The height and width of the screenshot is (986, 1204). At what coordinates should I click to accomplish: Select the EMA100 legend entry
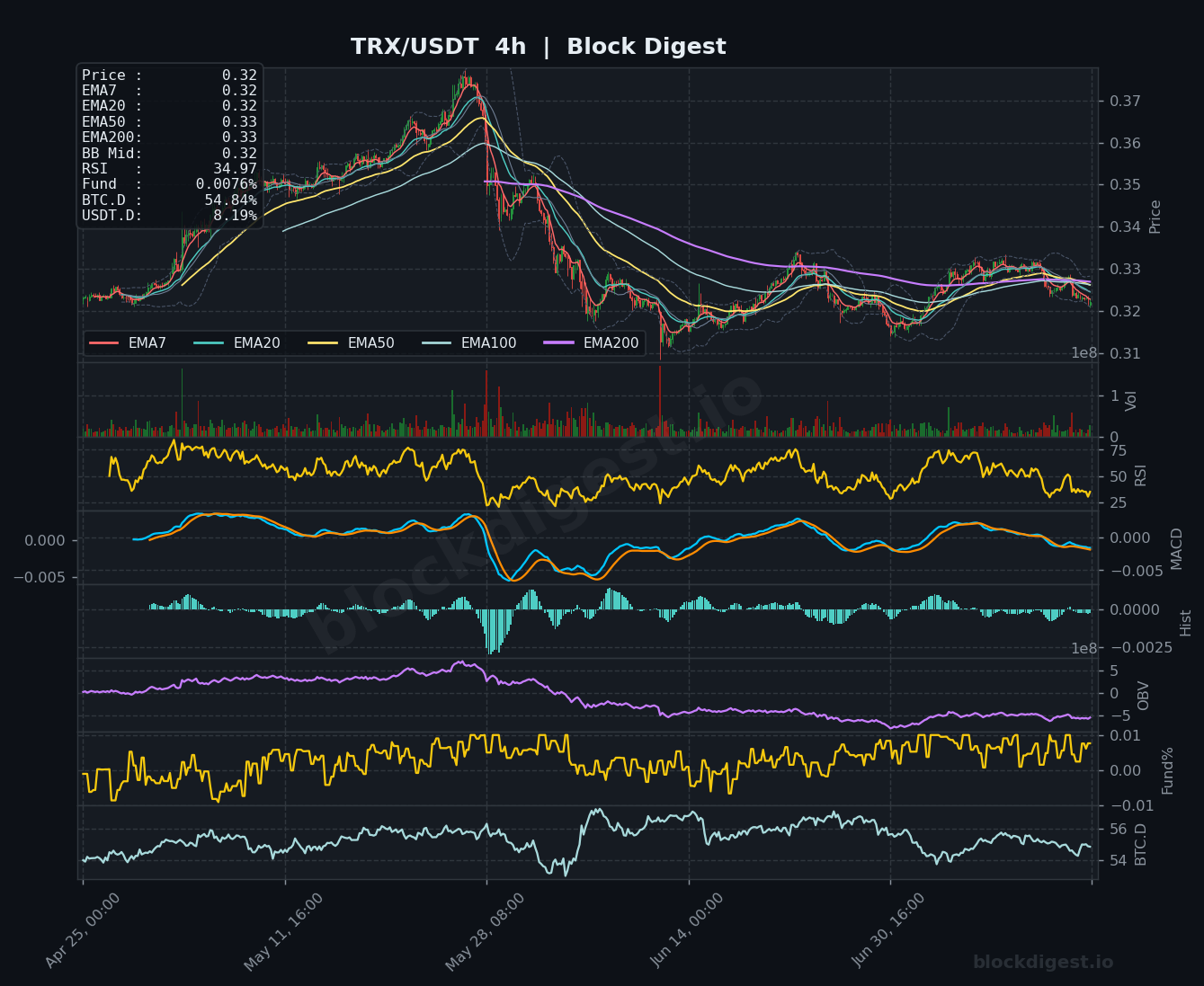point(469,343)
